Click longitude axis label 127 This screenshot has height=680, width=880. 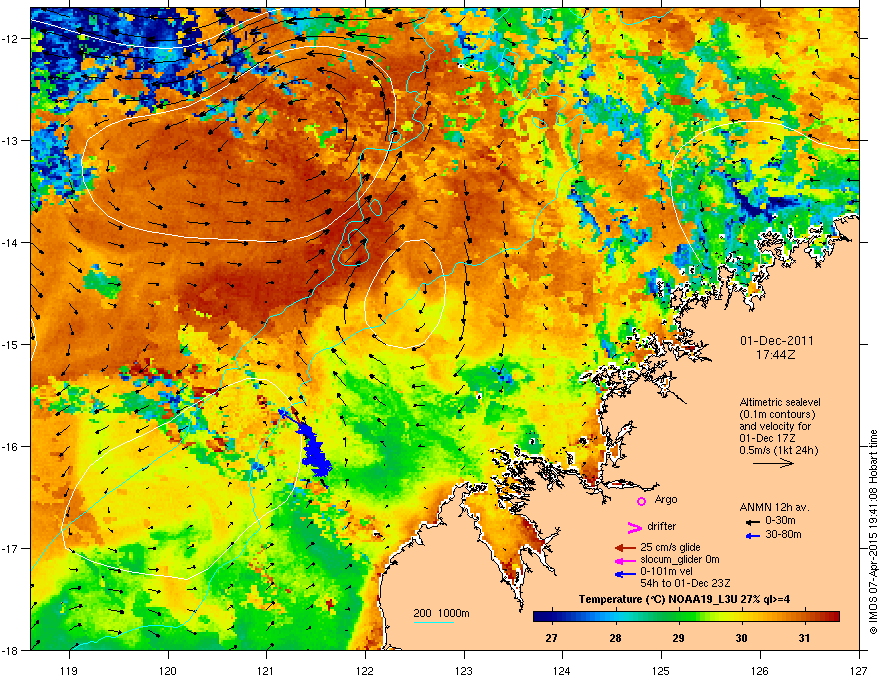point(859,670)
